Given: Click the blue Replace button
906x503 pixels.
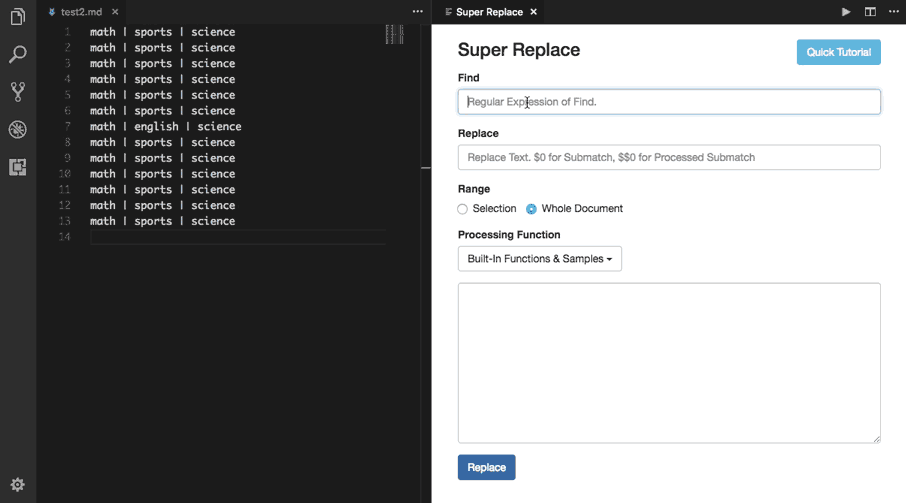Looking at the screenshot, I should tap(487, 467).
